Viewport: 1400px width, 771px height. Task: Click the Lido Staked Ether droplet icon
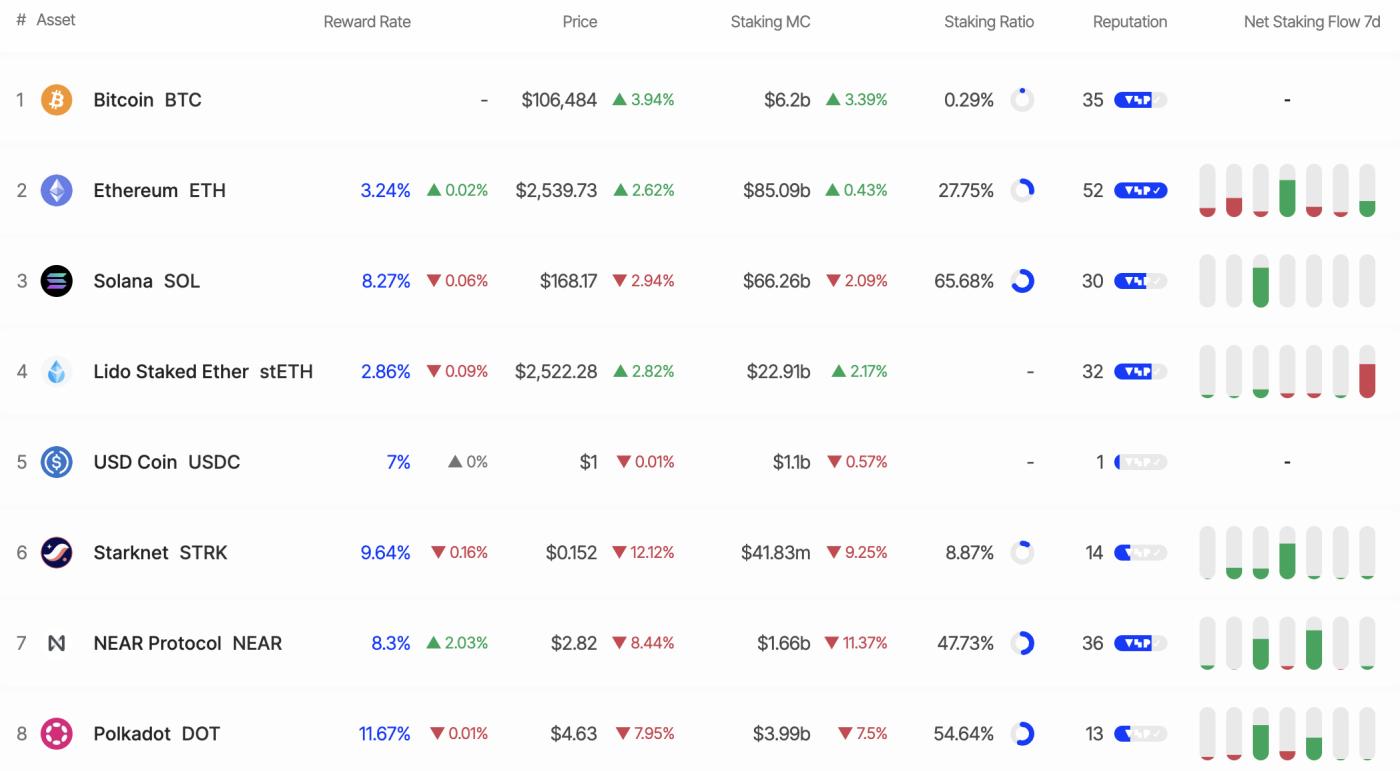56,371
